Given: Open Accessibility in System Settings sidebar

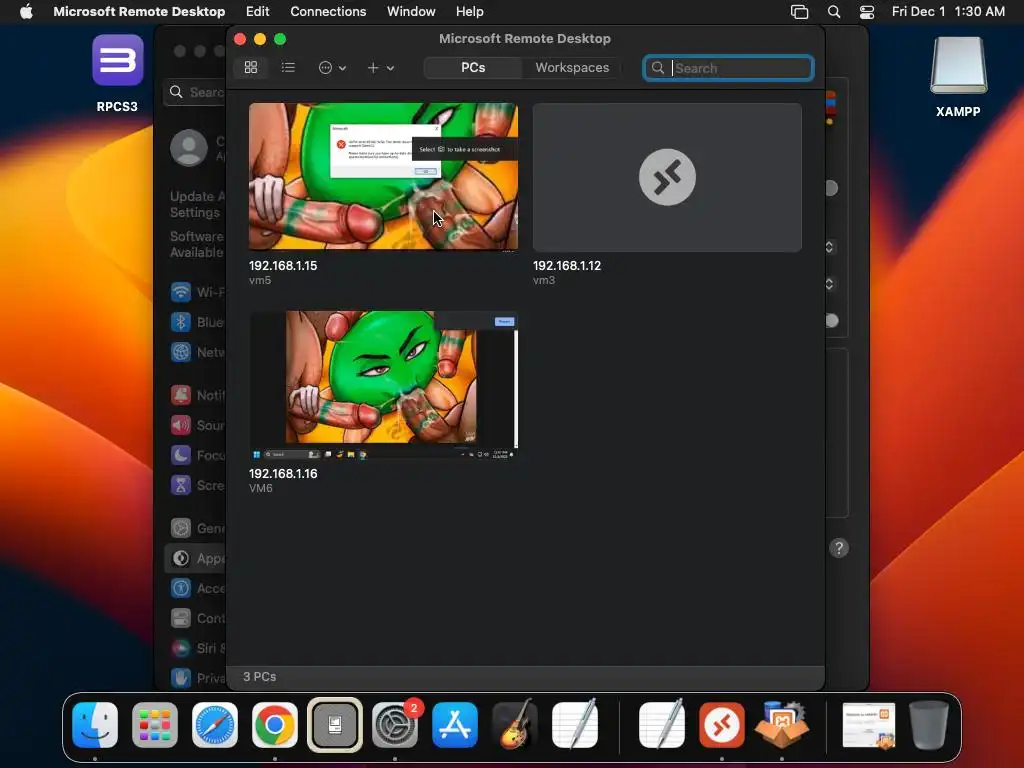Looking at the screenshot, I should (197, 588).
